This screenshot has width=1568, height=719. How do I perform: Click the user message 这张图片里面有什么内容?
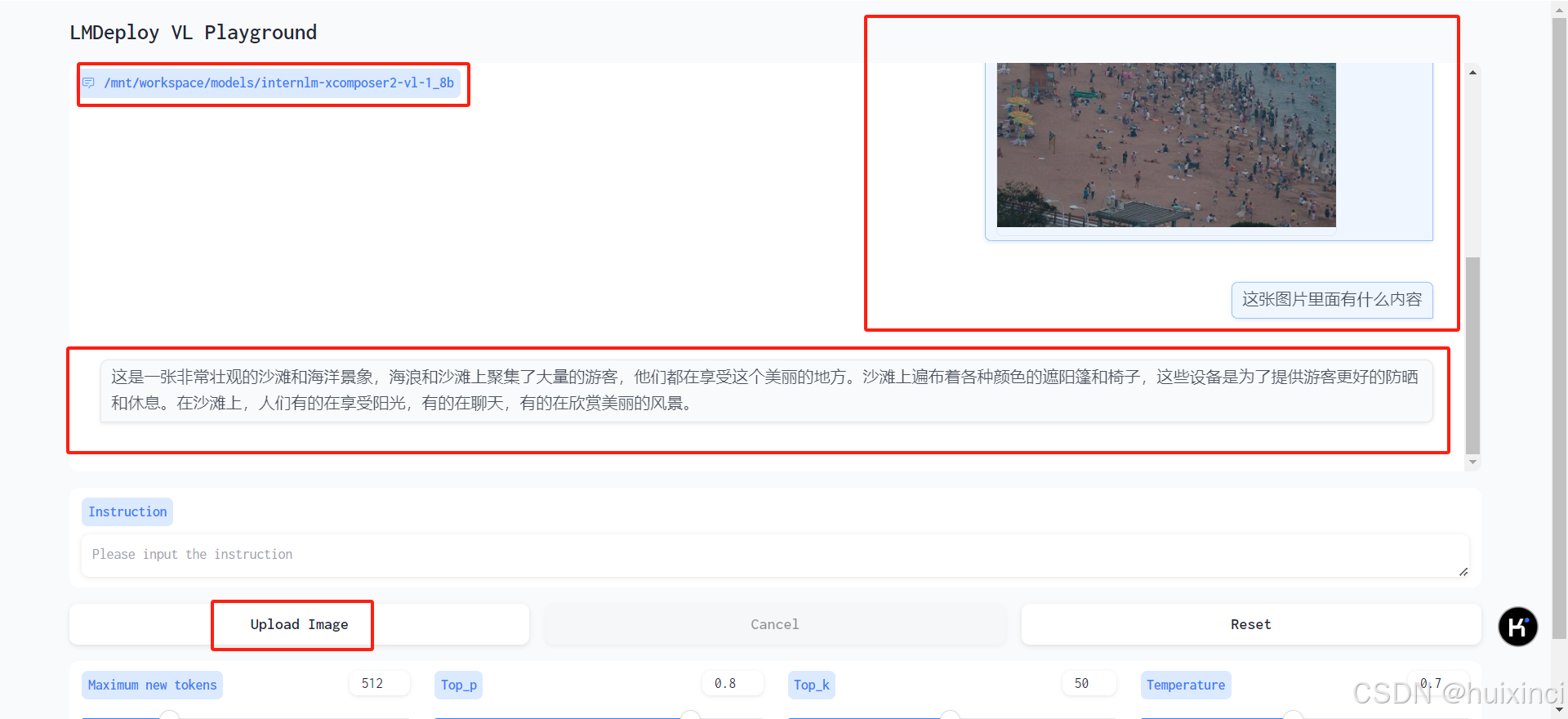click(x=1332, y=300)
